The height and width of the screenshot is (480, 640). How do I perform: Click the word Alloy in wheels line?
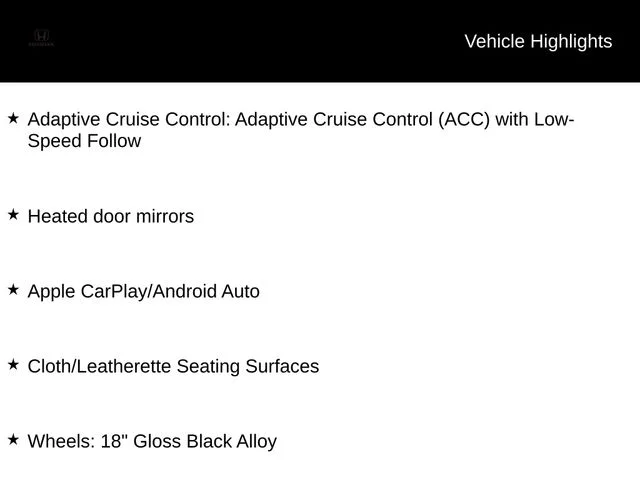[257, 442]
